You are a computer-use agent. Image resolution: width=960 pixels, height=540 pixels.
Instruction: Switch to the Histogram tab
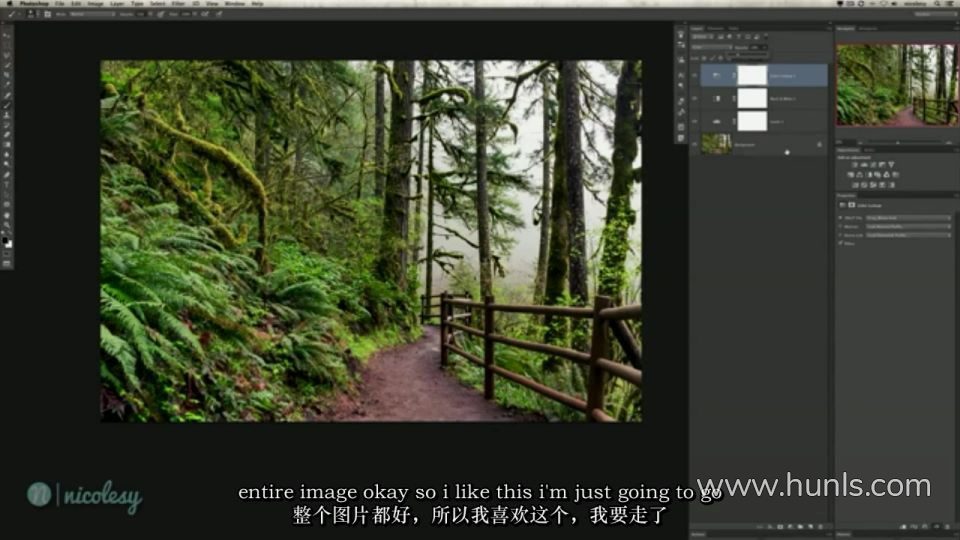tap(868, 28)
